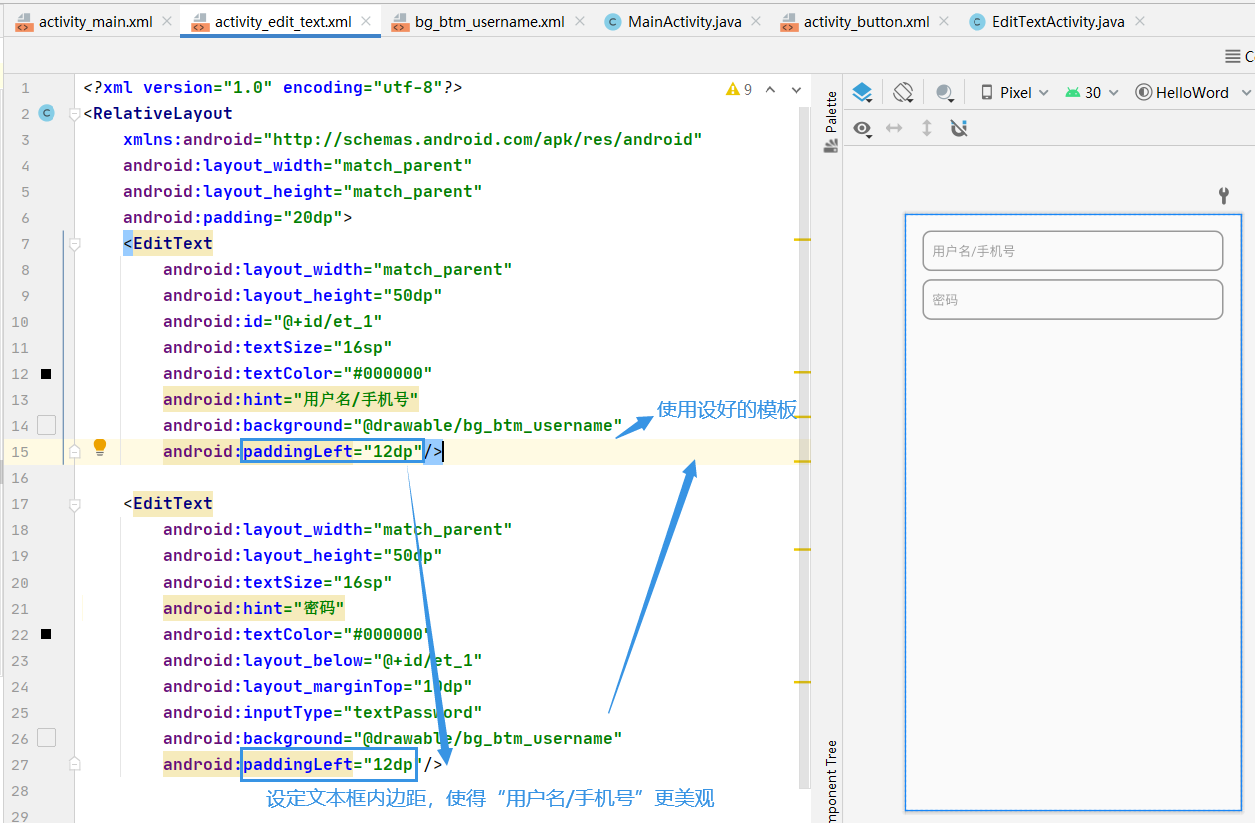The image size is (1255, 823).
Task: Open the activity_button.xml tab
Action: click(866, 21)
